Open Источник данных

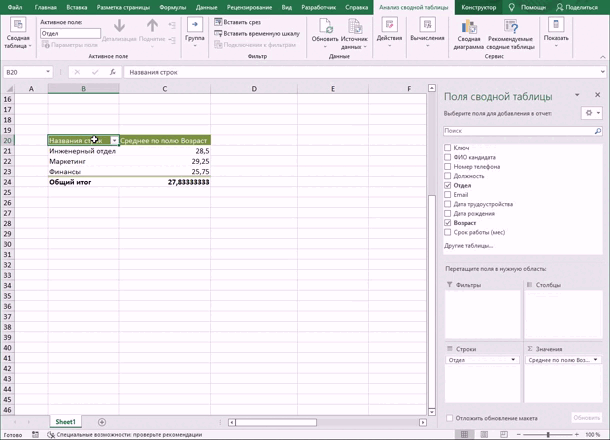(x=354, y=34)
